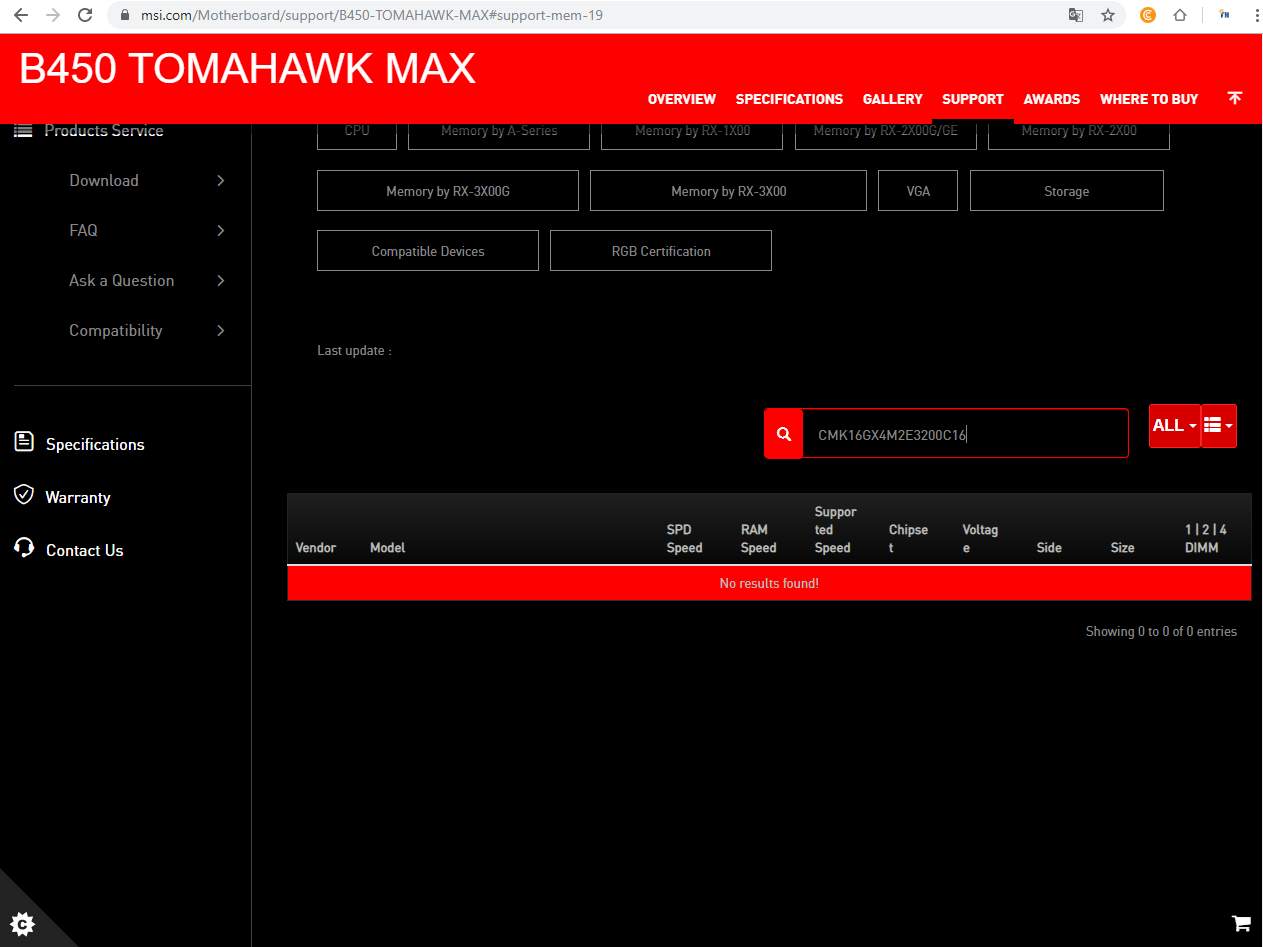Sort table by Side column
This screenshot has height=947, width=1263.
[x=1049, y=547]
